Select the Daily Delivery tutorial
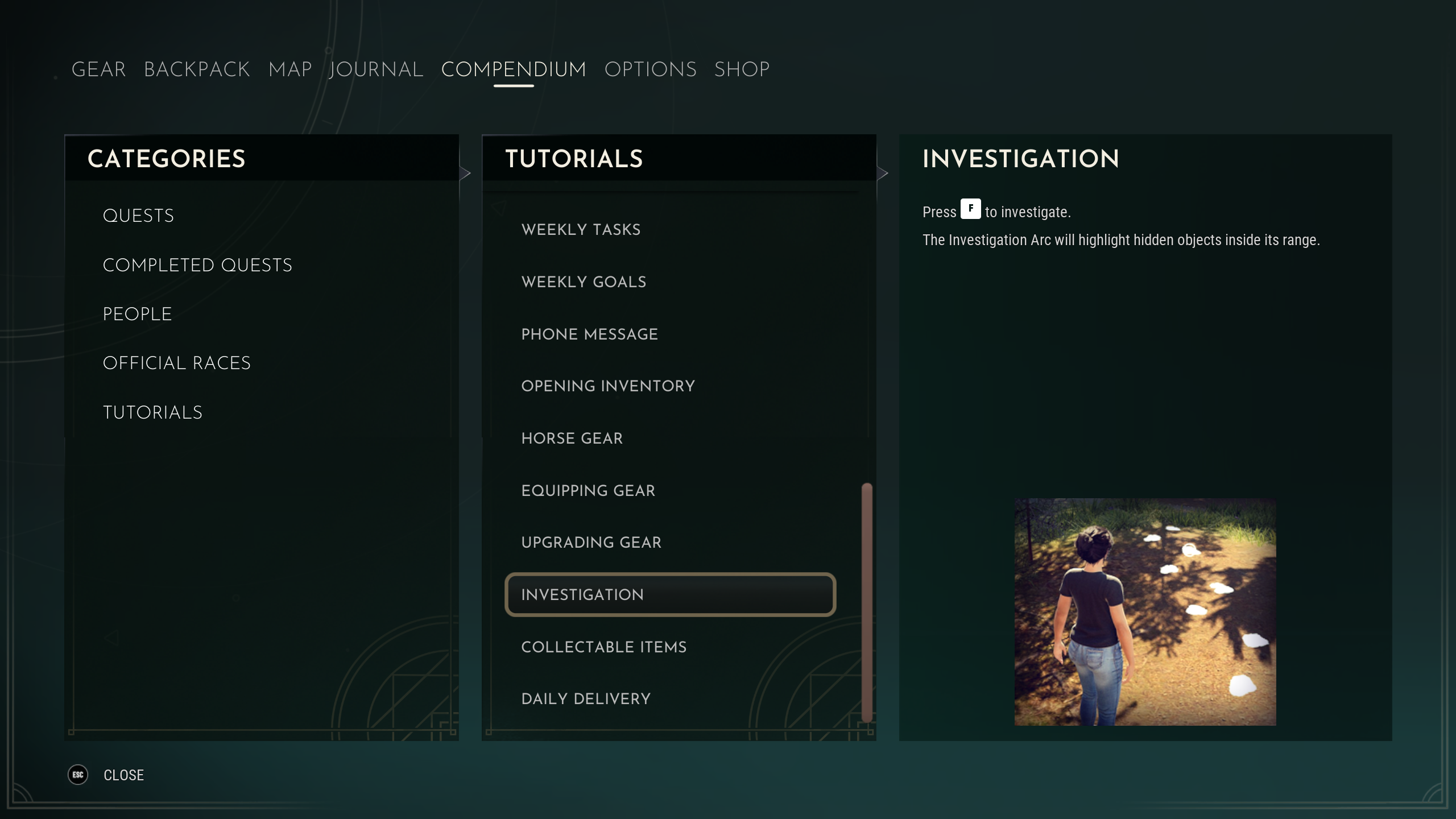The height and width of the screenshot is (819, 1456). (586, 698)
